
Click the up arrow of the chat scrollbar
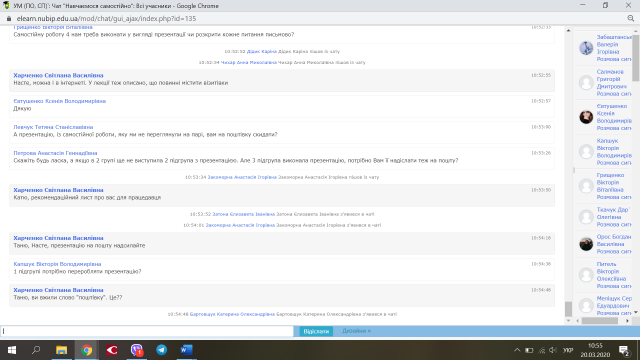tap(568, 31)
